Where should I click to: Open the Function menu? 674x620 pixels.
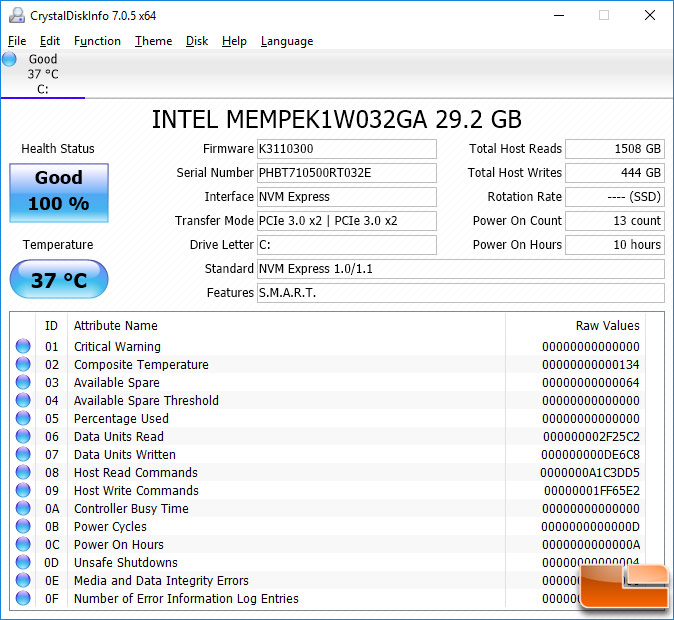click(x=97, y=41)
